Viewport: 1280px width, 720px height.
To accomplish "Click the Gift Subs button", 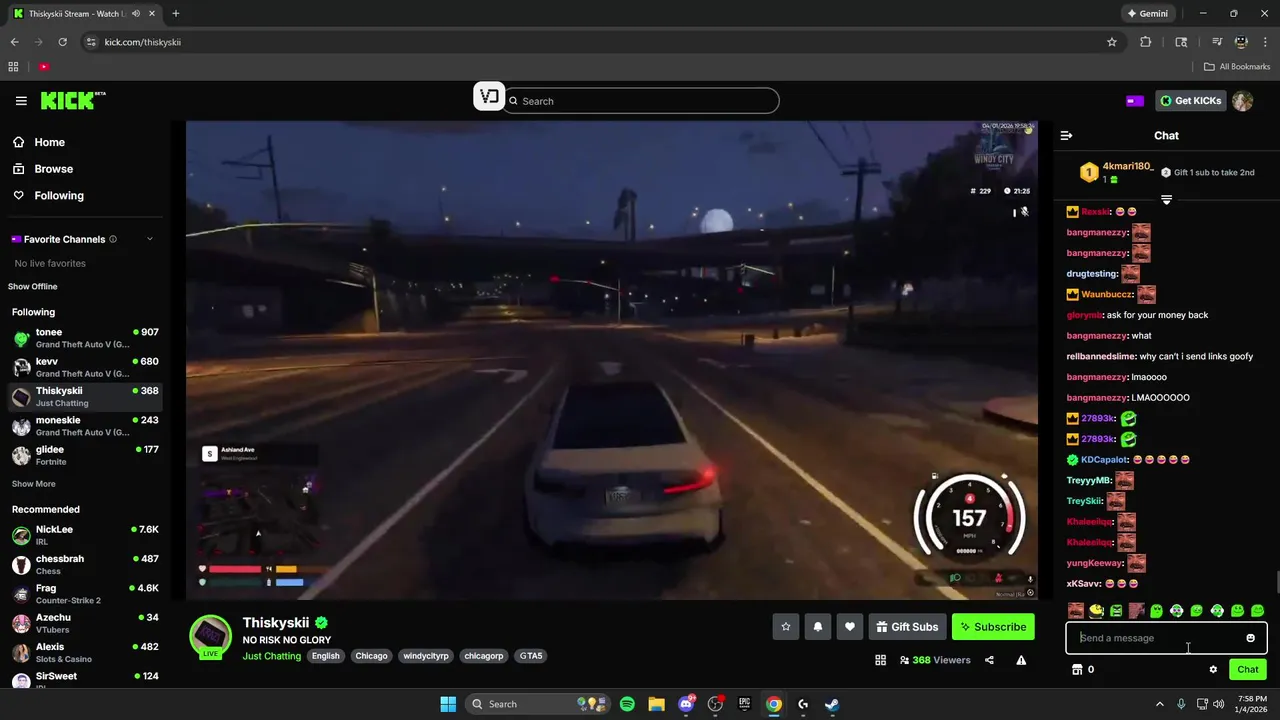I will (907, 627).
